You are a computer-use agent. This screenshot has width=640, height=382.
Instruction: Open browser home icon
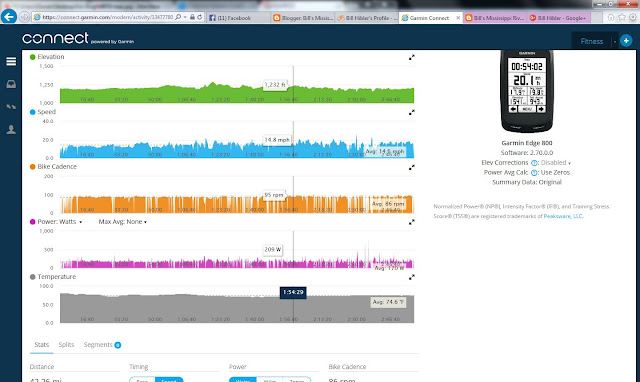pos(611,17)
